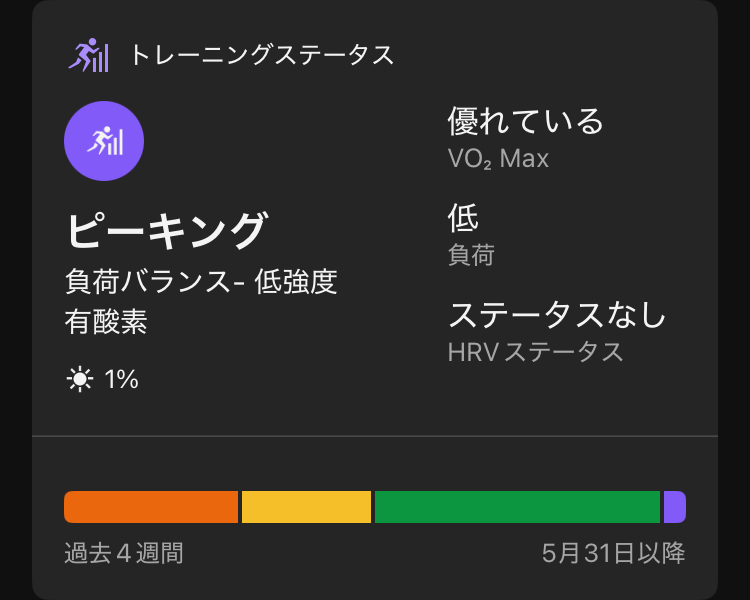This screenshot has width=750, height=600.
Task: Open the ステータスなし HRV value
Action: [x=557, y=315]
